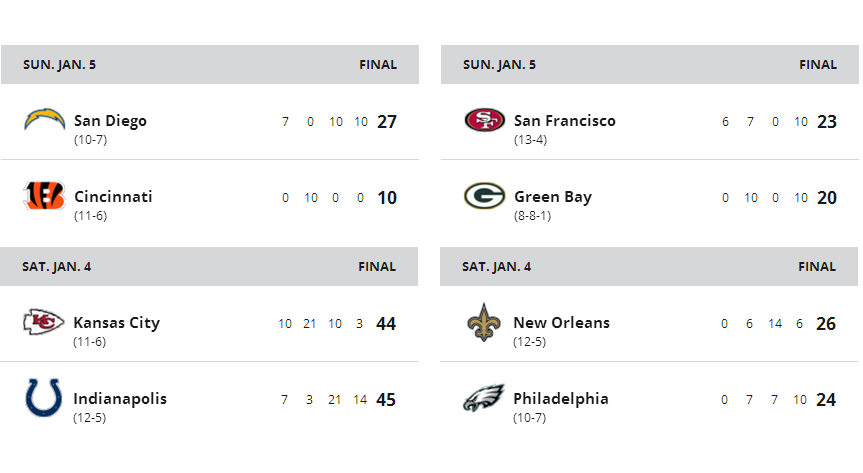Screen dimensions: 863x473
Task: Click the Indianapolis Colts horseshoe logo
Action: tap(43, 397)
